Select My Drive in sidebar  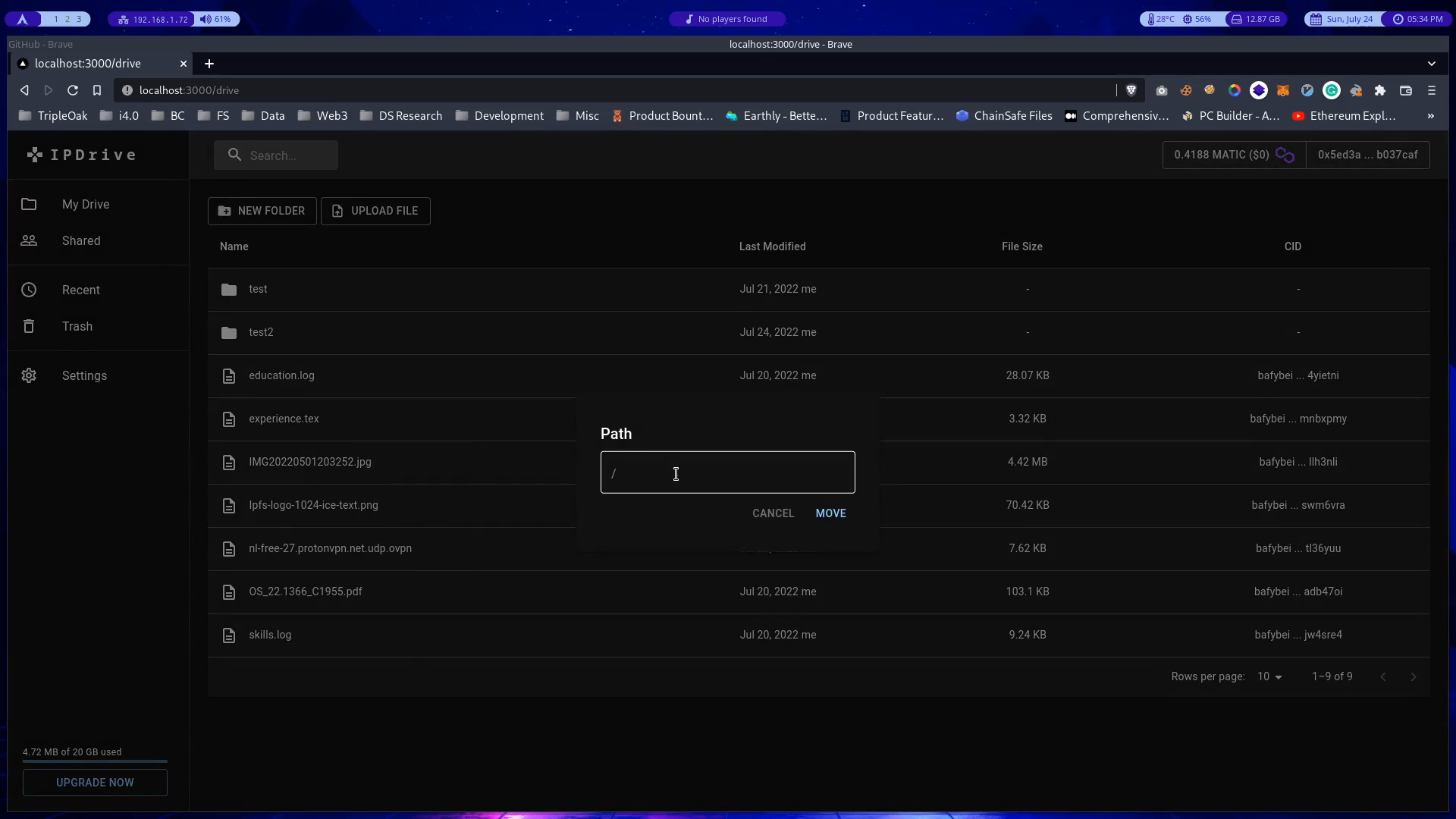tap(99, 204)
